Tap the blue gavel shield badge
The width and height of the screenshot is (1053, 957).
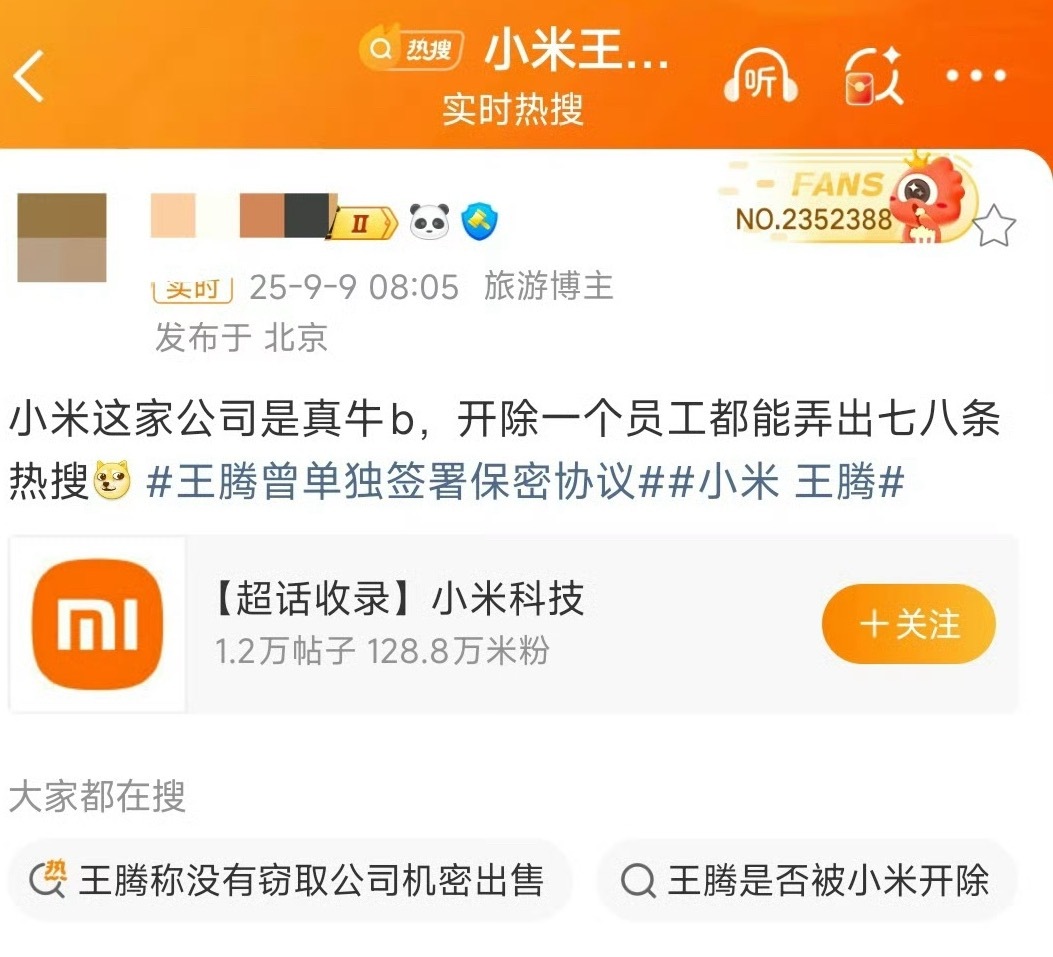[479, 222]
